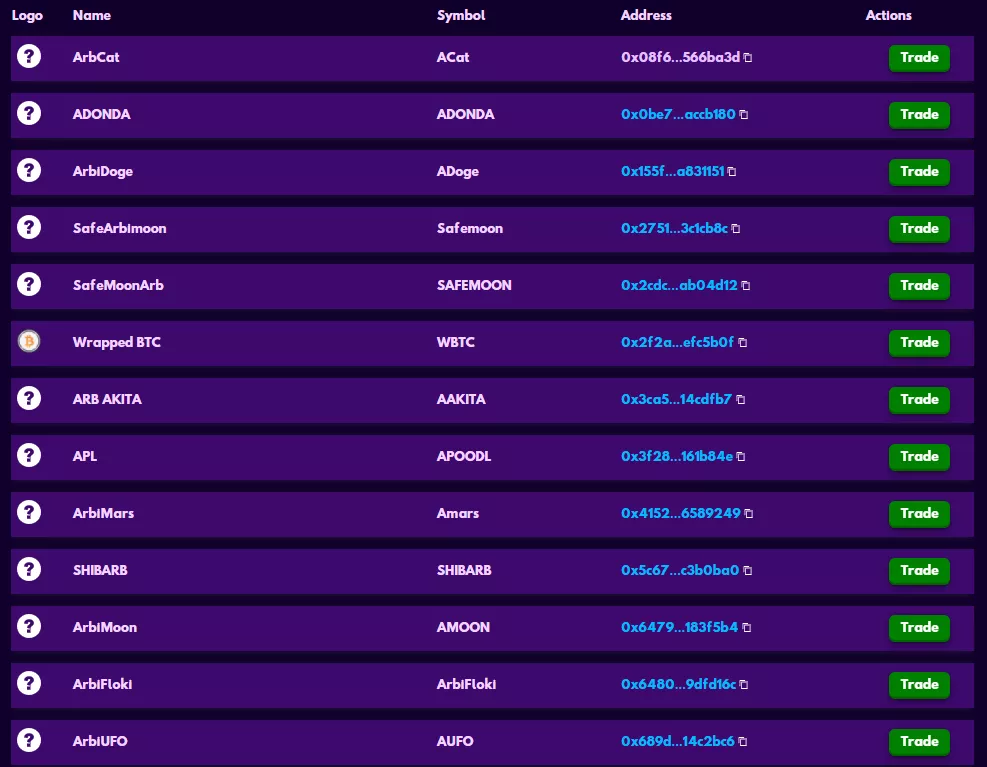This screenshot has width=987, height=767.
Task: Copy ArbiUFO address with copy icon
Action: (x=743, y=742)
